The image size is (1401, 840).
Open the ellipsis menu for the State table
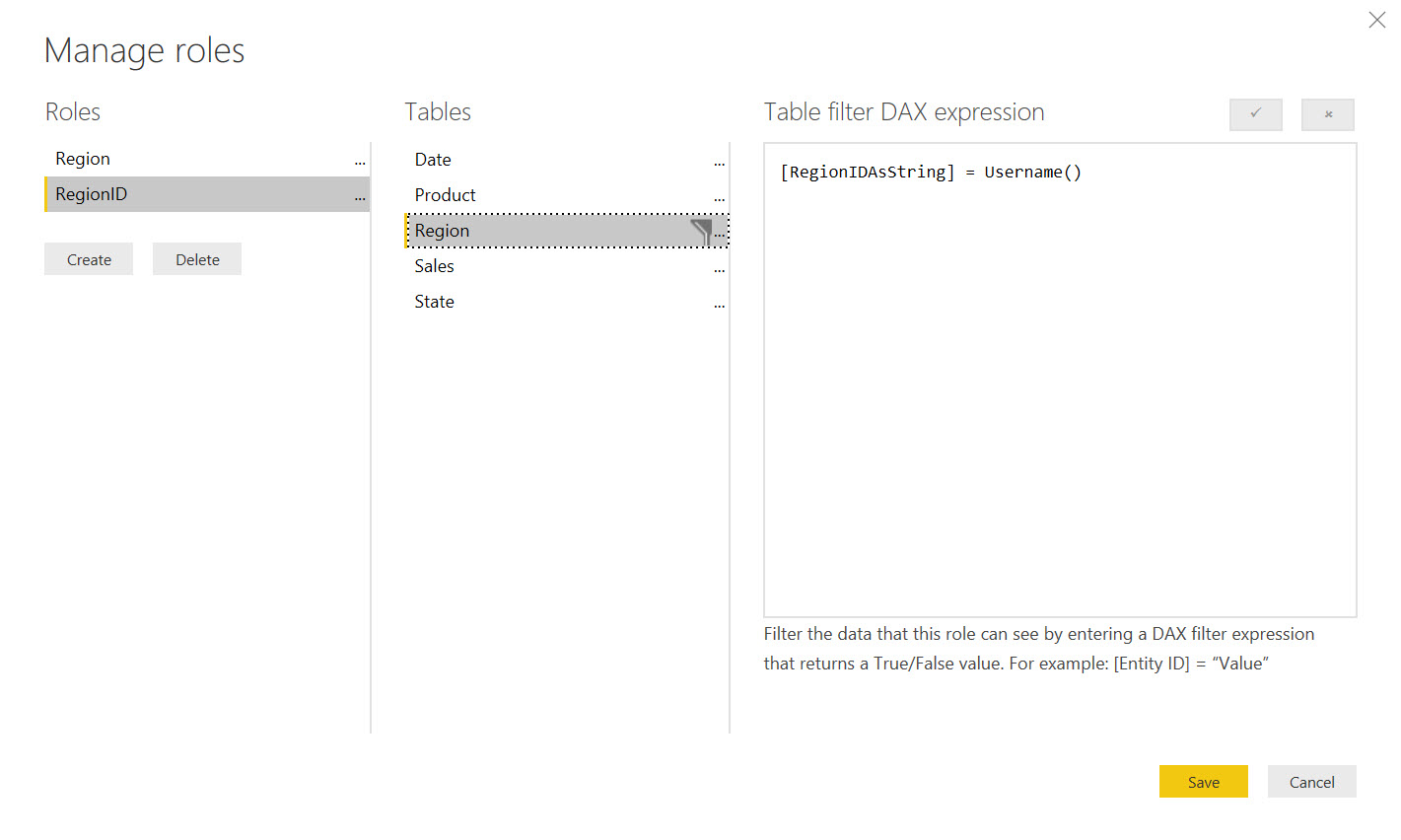click(x=719, y=305)
